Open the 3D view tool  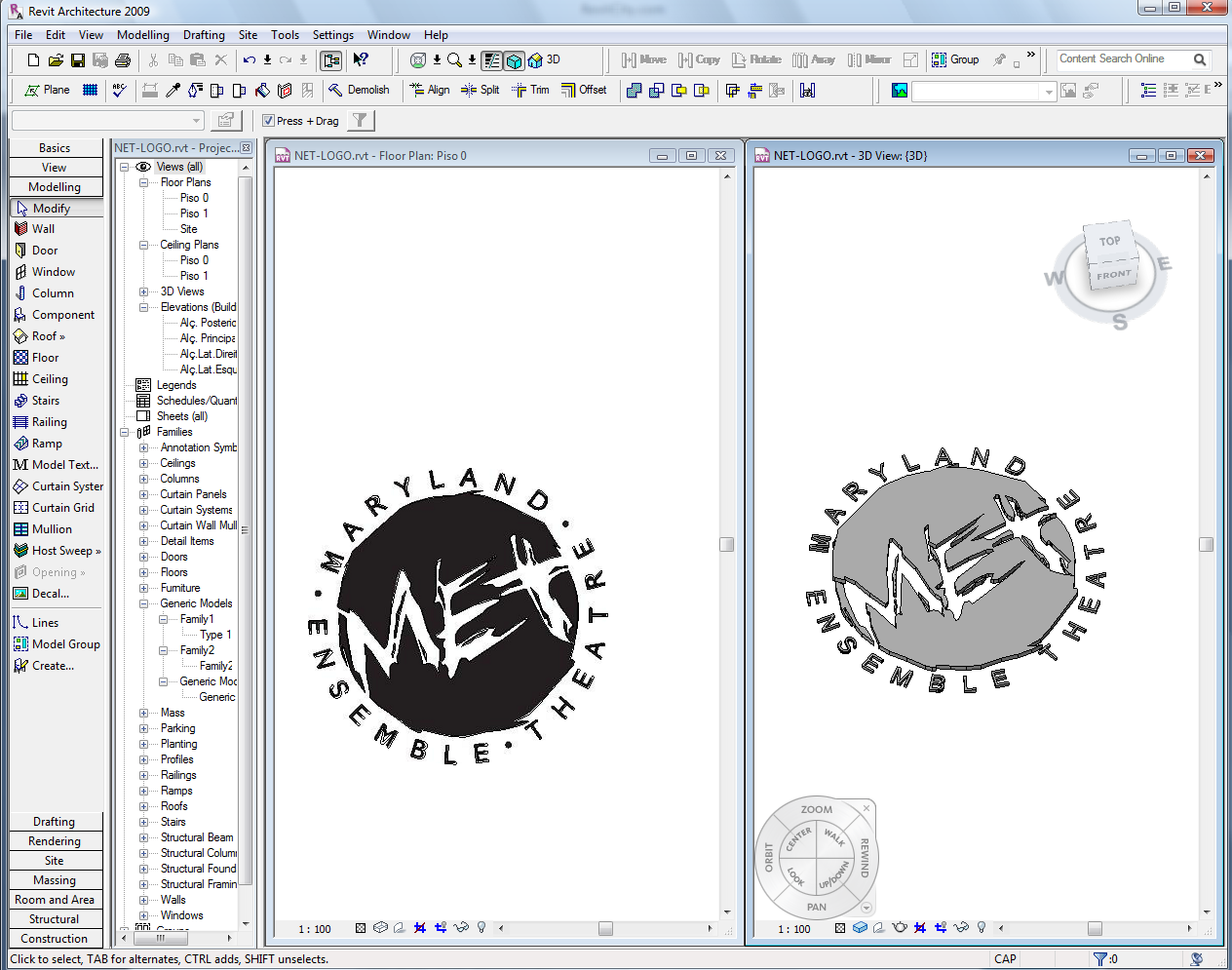tap(536, 59)
